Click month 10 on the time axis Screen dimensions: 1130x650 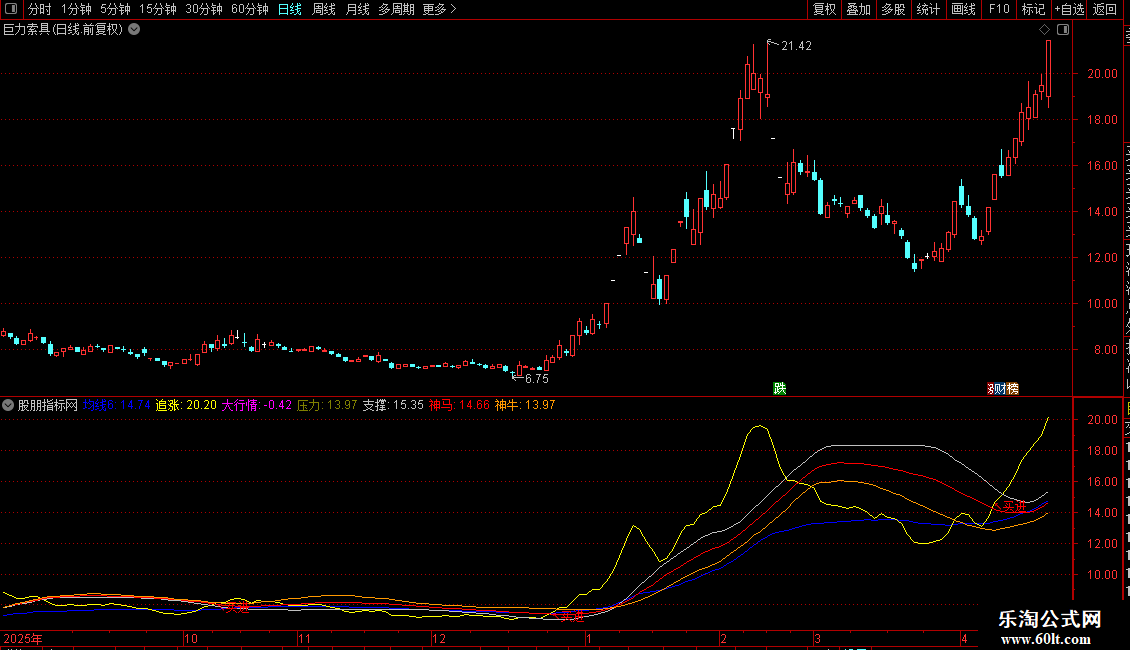tap(191, 639)
